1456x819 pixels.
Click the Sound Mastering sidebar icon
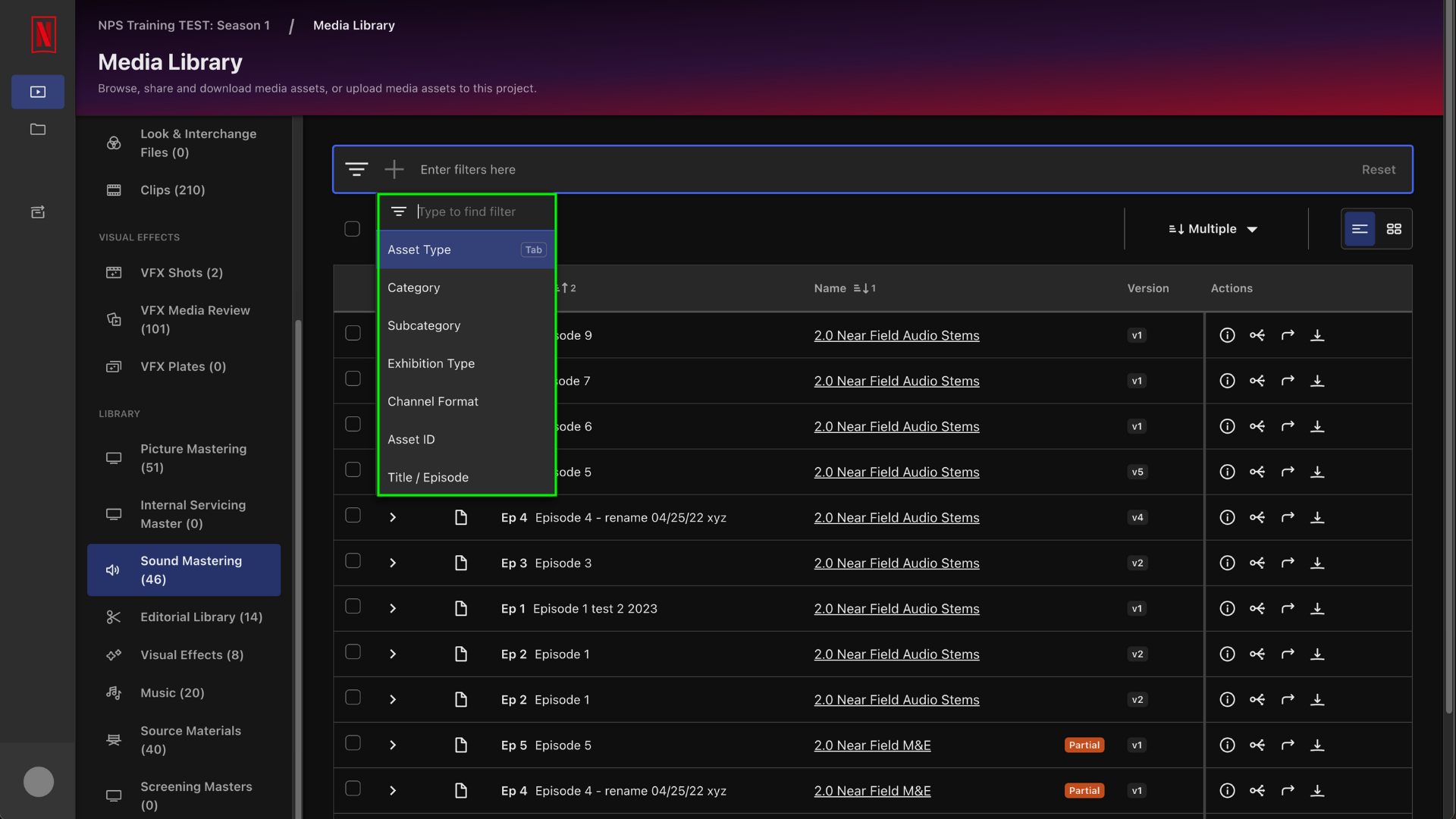(x=112, y=570)
